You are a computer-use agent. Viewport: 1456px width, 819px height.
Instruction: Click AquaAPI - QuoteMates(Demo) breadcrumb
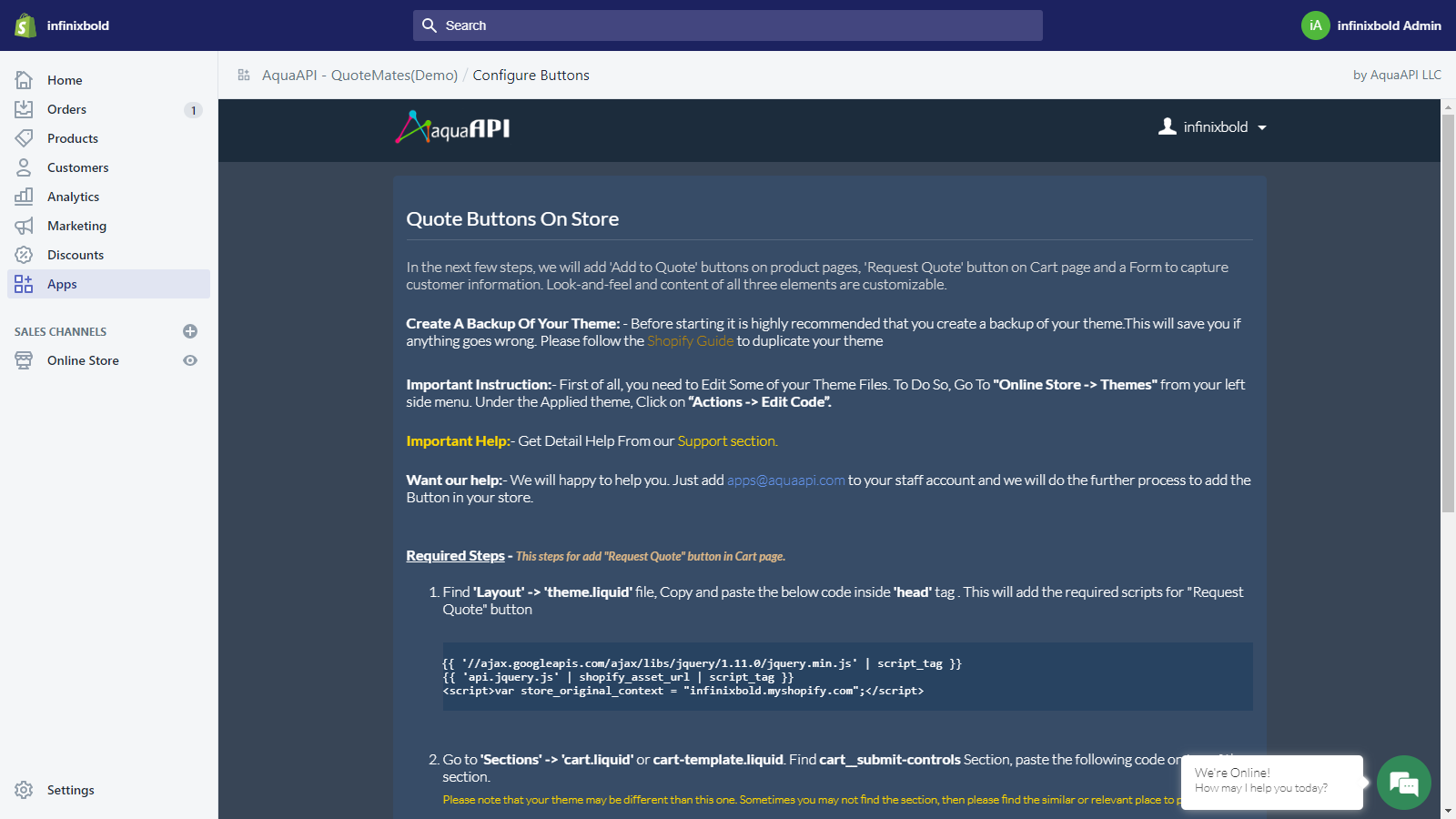[359, 75]
